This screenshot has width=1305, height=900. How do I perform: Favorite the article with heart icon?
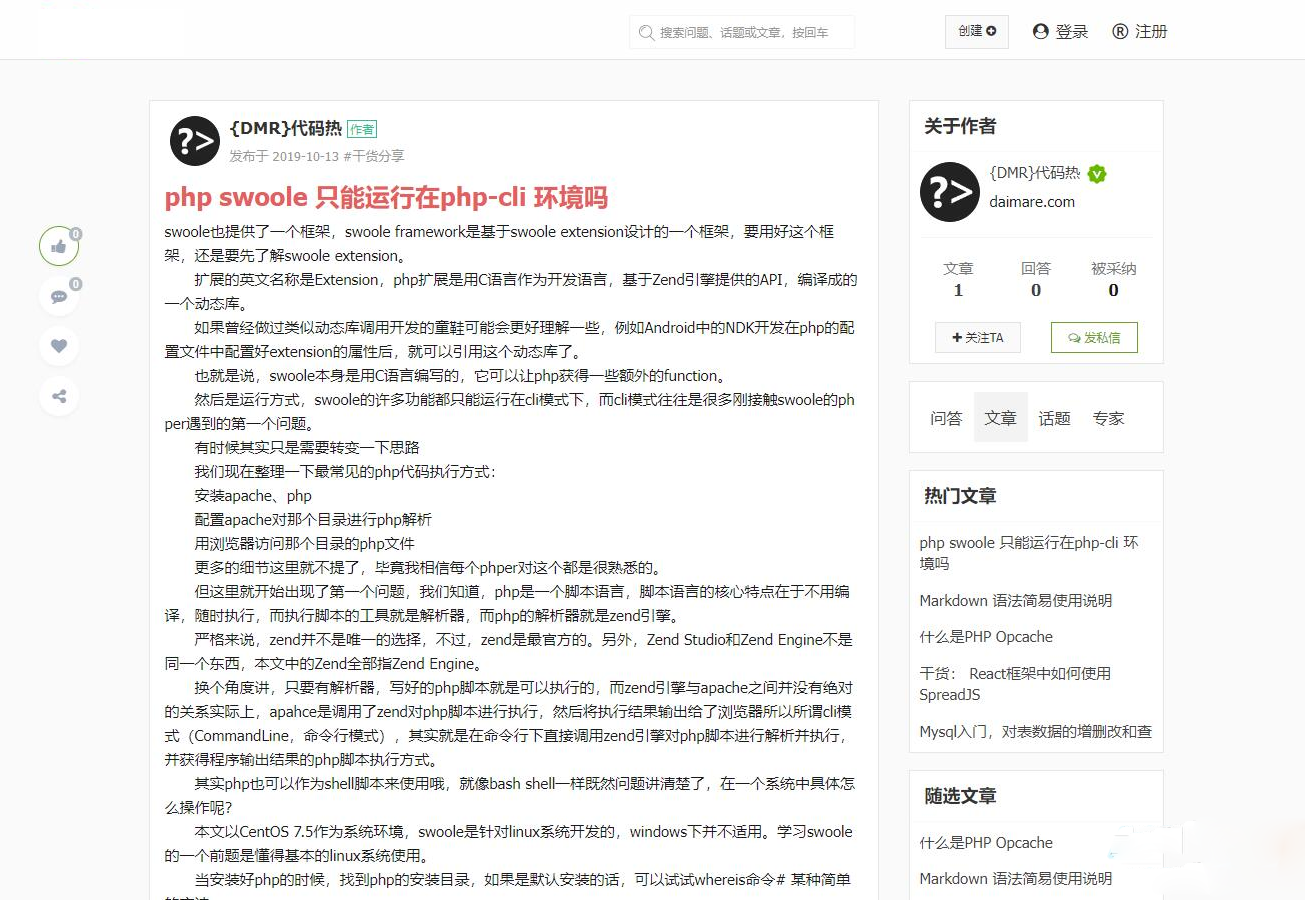[59, 346]
